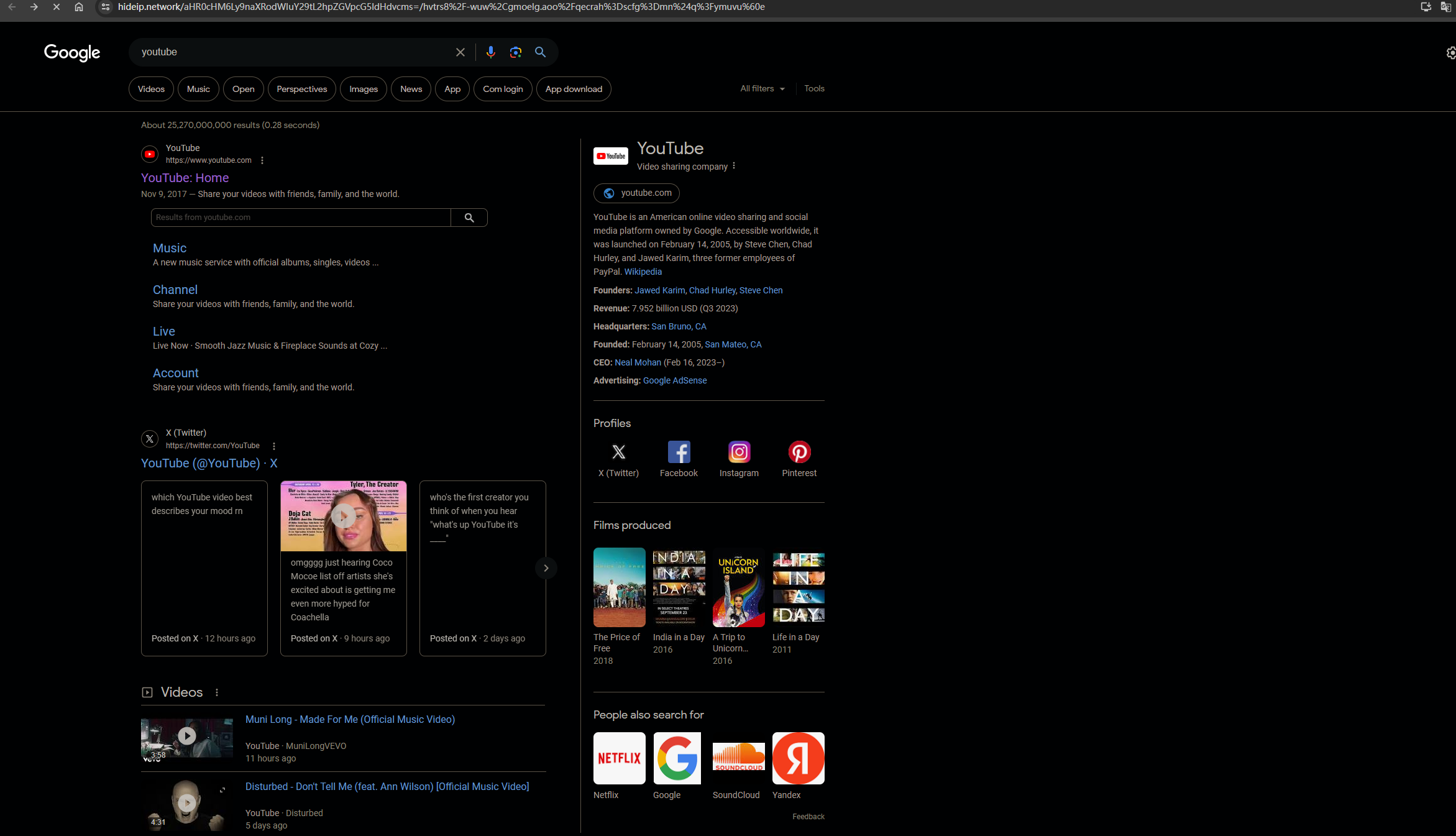The width and height of the screenshot is (1456, 836).
Task: Show next X posts with carousel arrow
Action: [x=546, y=568]
